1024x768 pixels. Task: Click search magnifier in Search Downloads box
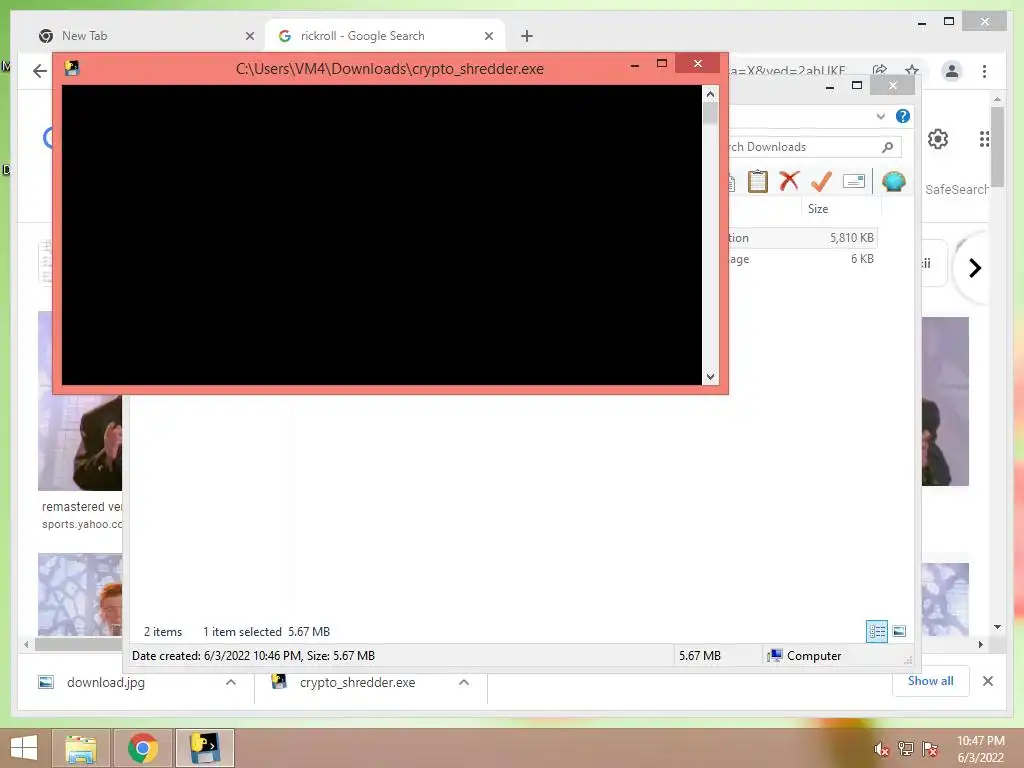(x=887, y=147)
